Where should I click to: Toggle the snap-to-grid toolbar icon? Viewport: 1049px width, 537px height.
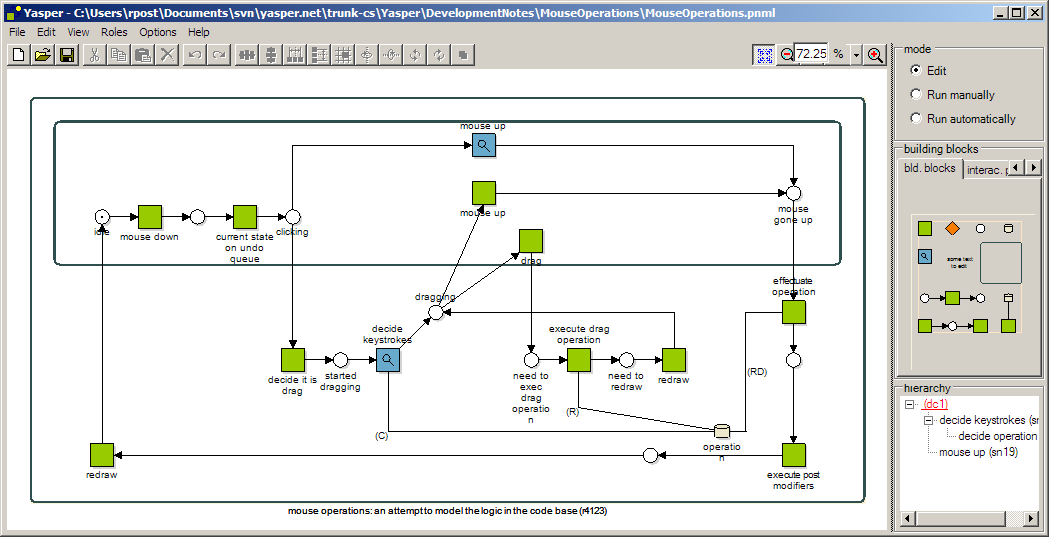(343, 55)
